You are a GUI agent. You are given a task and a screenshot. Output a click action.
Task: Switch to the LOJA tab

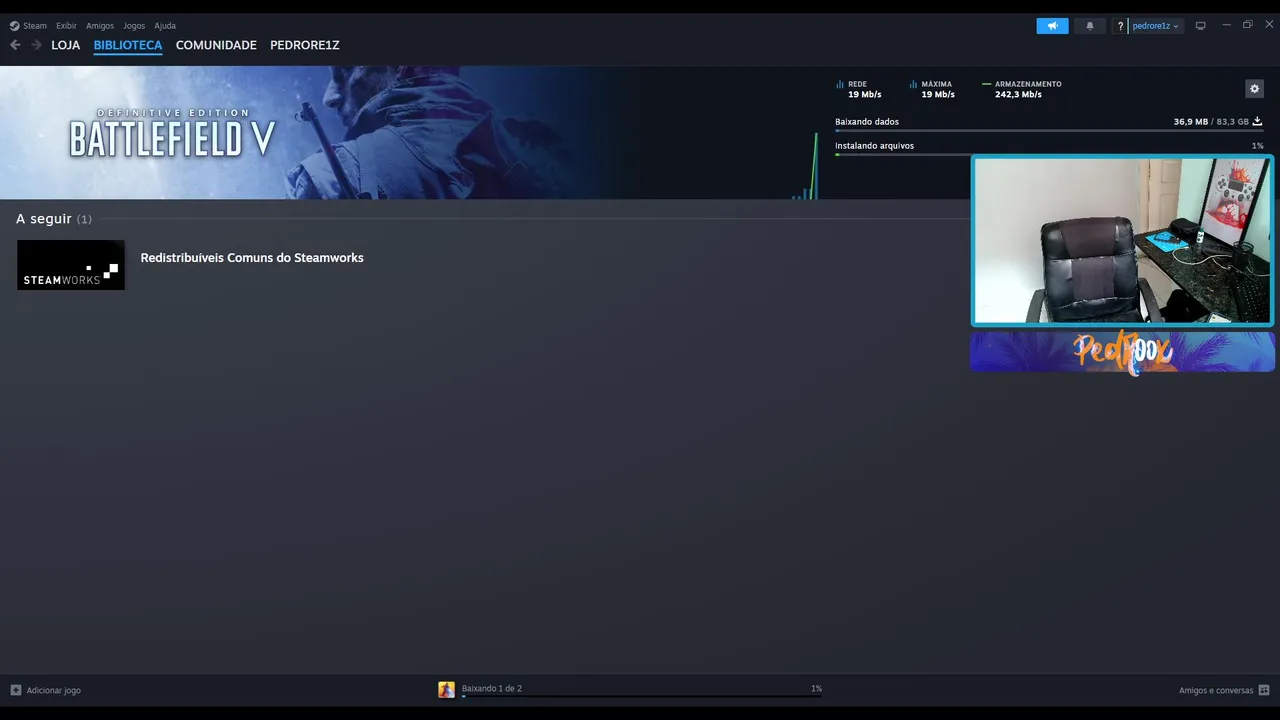66,45
